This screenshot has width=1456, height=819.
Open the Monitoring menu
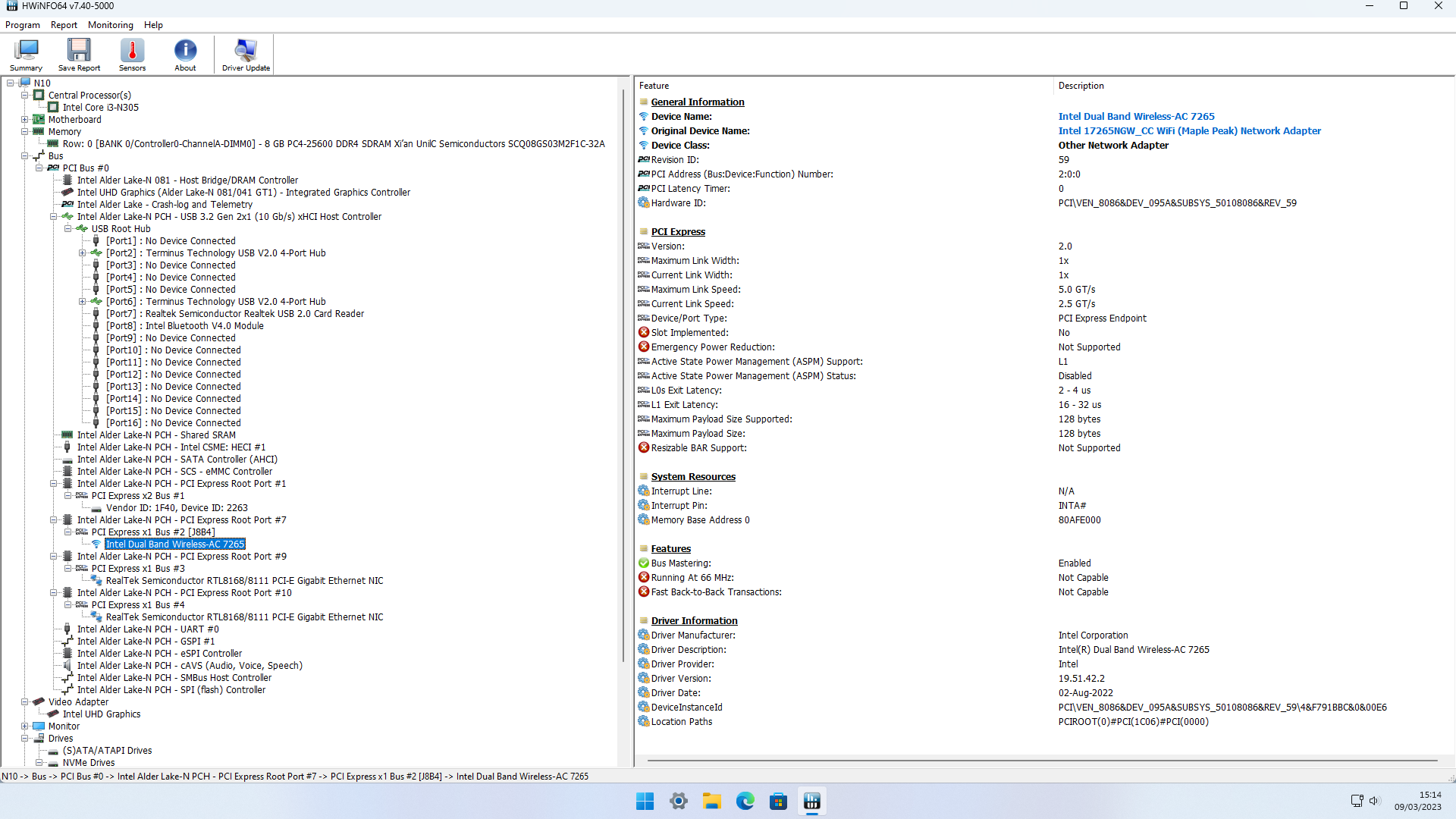(110, 25)
